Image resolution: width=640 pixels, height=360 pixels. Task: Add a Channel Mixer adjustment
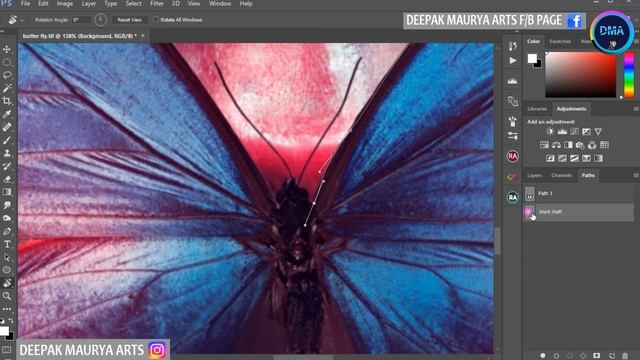coord(592,145)
